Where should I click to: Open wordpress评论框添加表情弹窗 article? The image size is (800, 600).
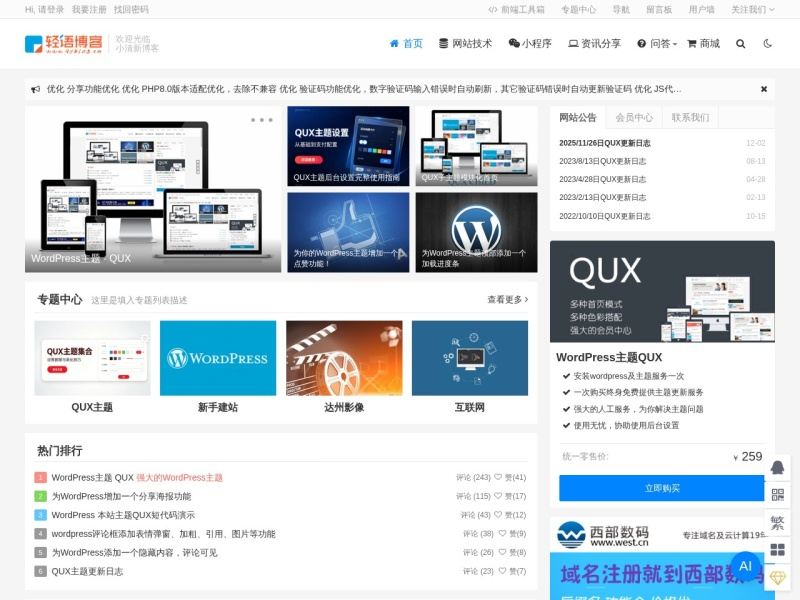tap(163, 534)
